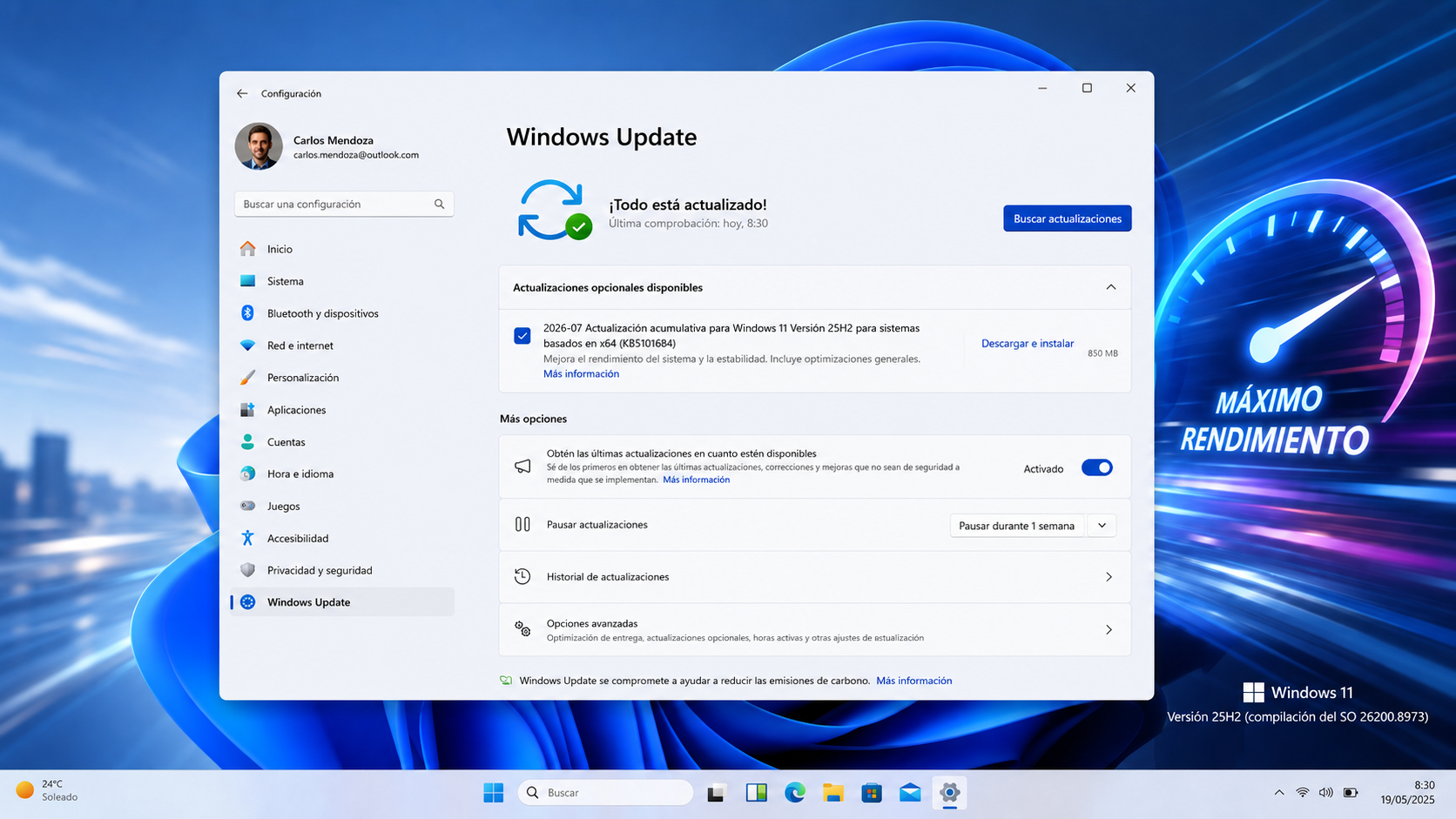This screenshot has height=819, width=1456.
Task: Select Red e internet
Action: (343, 346)
